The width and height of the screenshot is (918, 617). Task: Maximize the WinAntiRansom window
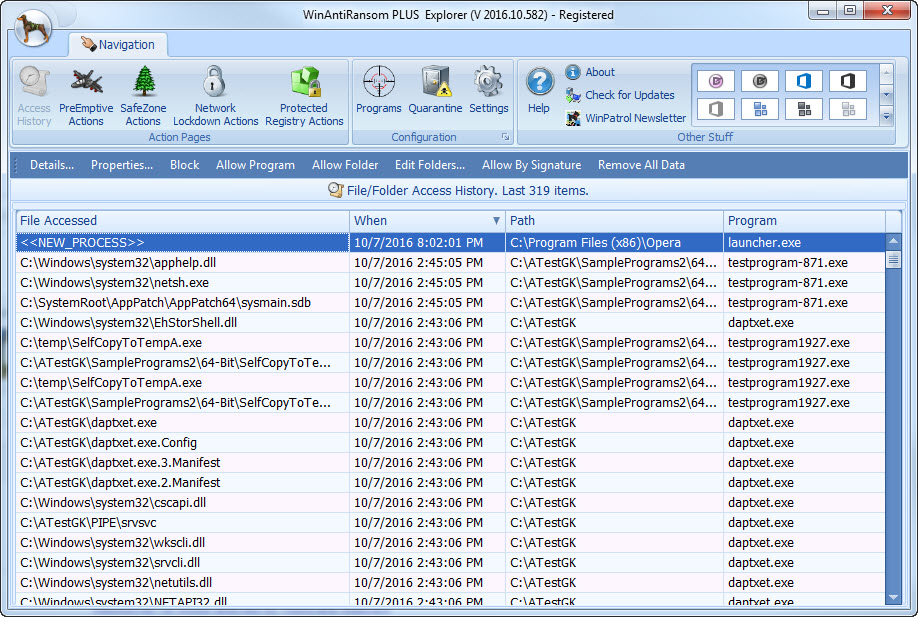point(850,11)
